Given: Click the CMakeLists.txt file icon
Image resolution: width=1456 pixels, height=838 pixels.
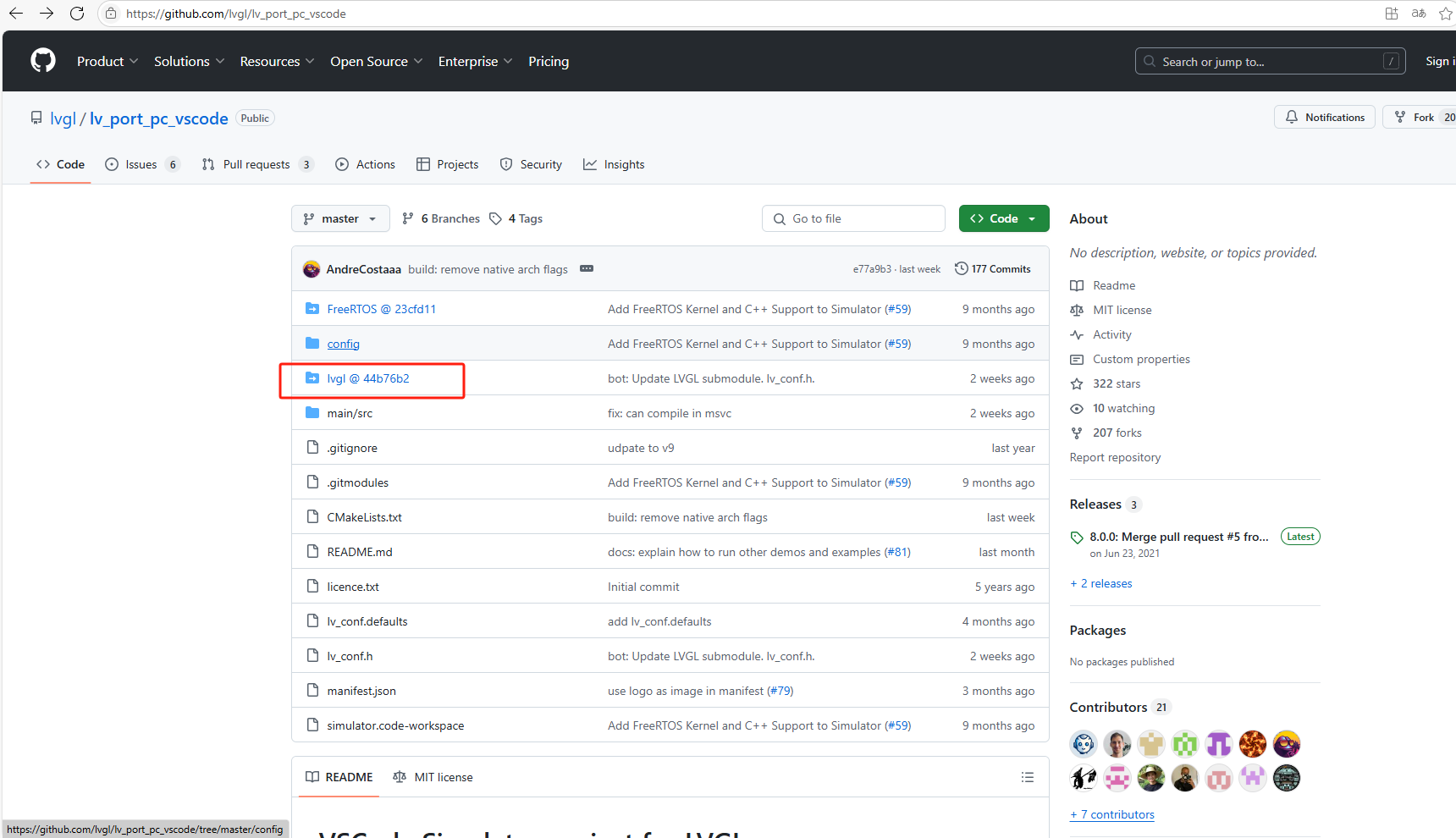Looking at the screenshot, I should coord(312,516).
